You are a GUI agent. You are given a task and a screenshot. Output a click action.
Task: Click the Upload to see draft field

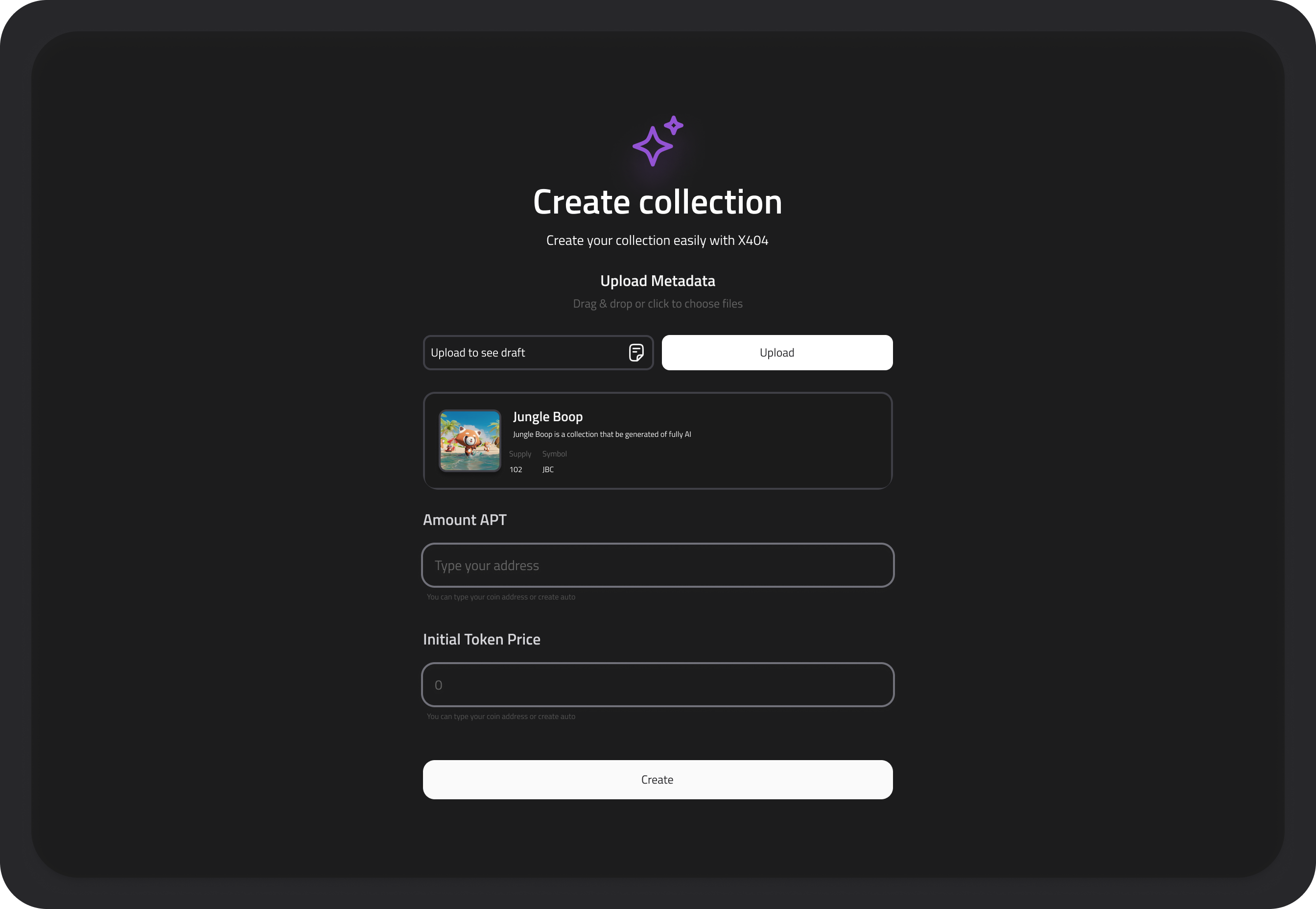click(538, 353)
